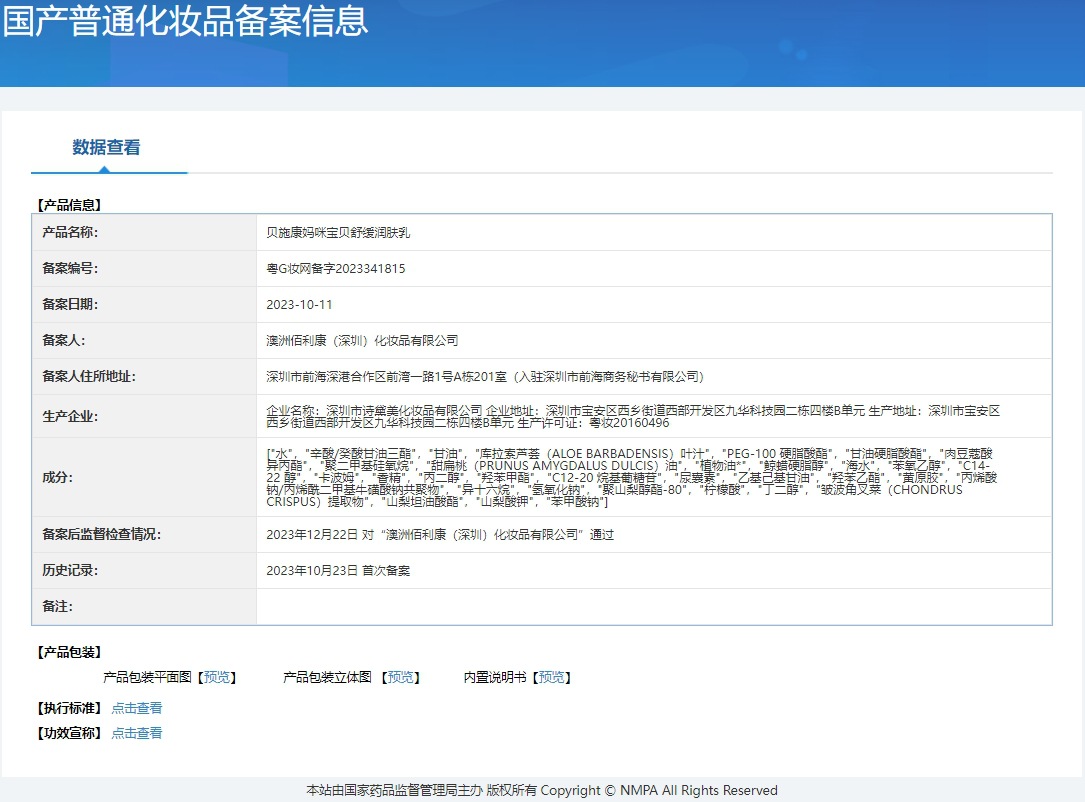Click the filer address starting 深圳市前海深港合作区
The width and height of the screenshot is (1085, 802).
485,376
